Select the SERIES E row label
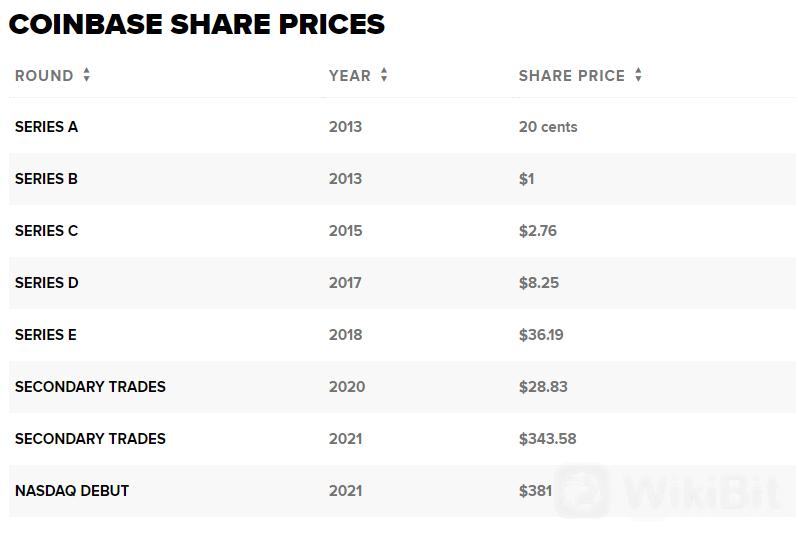The image size is (798, 539). tap(46, 334)
